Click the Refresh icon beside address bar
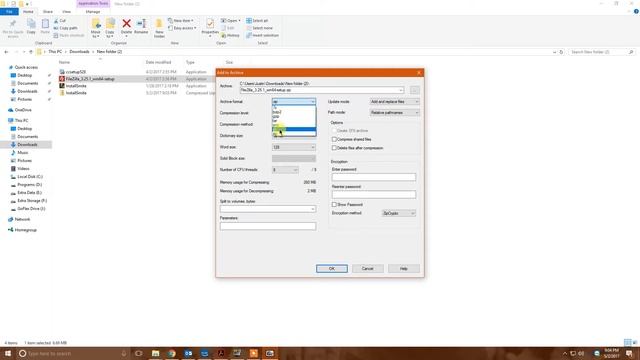The image size is (640, 360). pos(561,52)
